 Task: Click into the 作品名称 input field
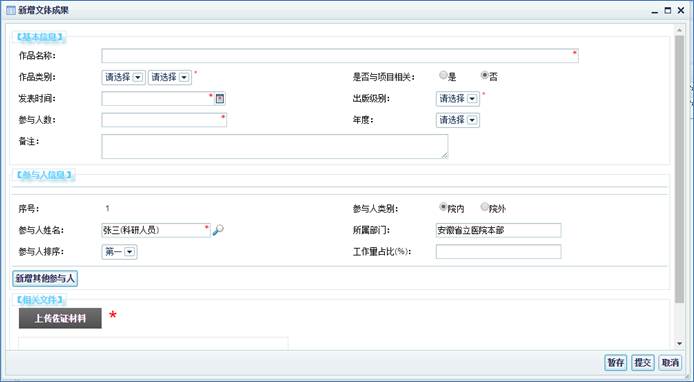point(340,56)
